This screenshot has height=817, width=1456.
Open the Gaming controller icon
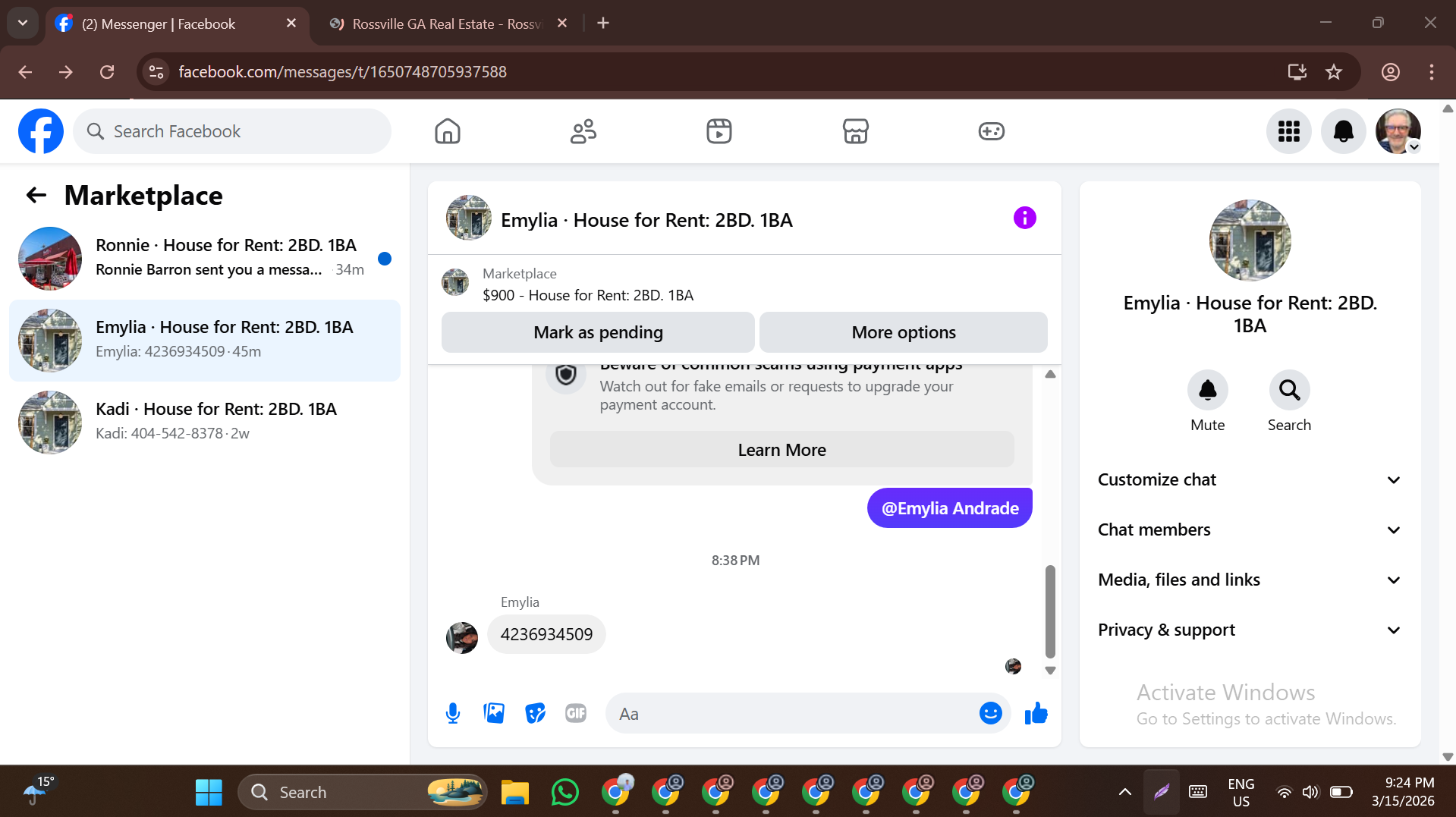991,131
